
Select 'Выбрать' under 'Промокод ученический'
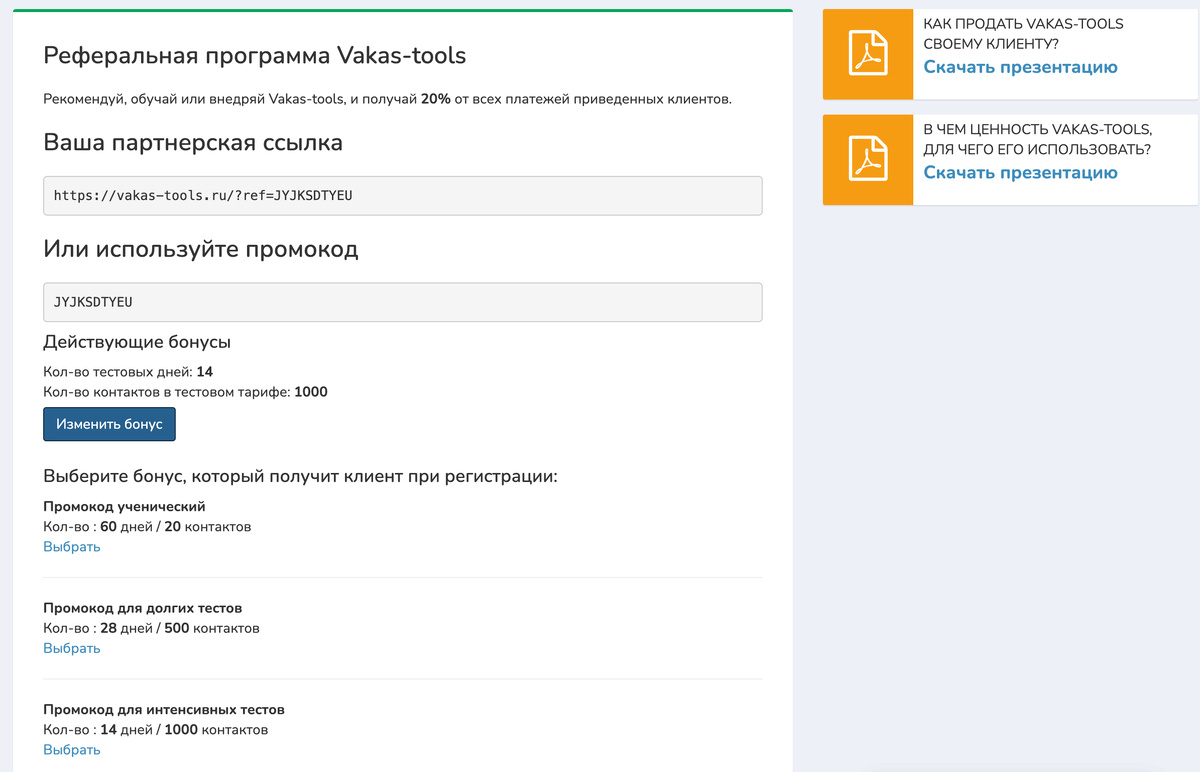tap(71, 546)
